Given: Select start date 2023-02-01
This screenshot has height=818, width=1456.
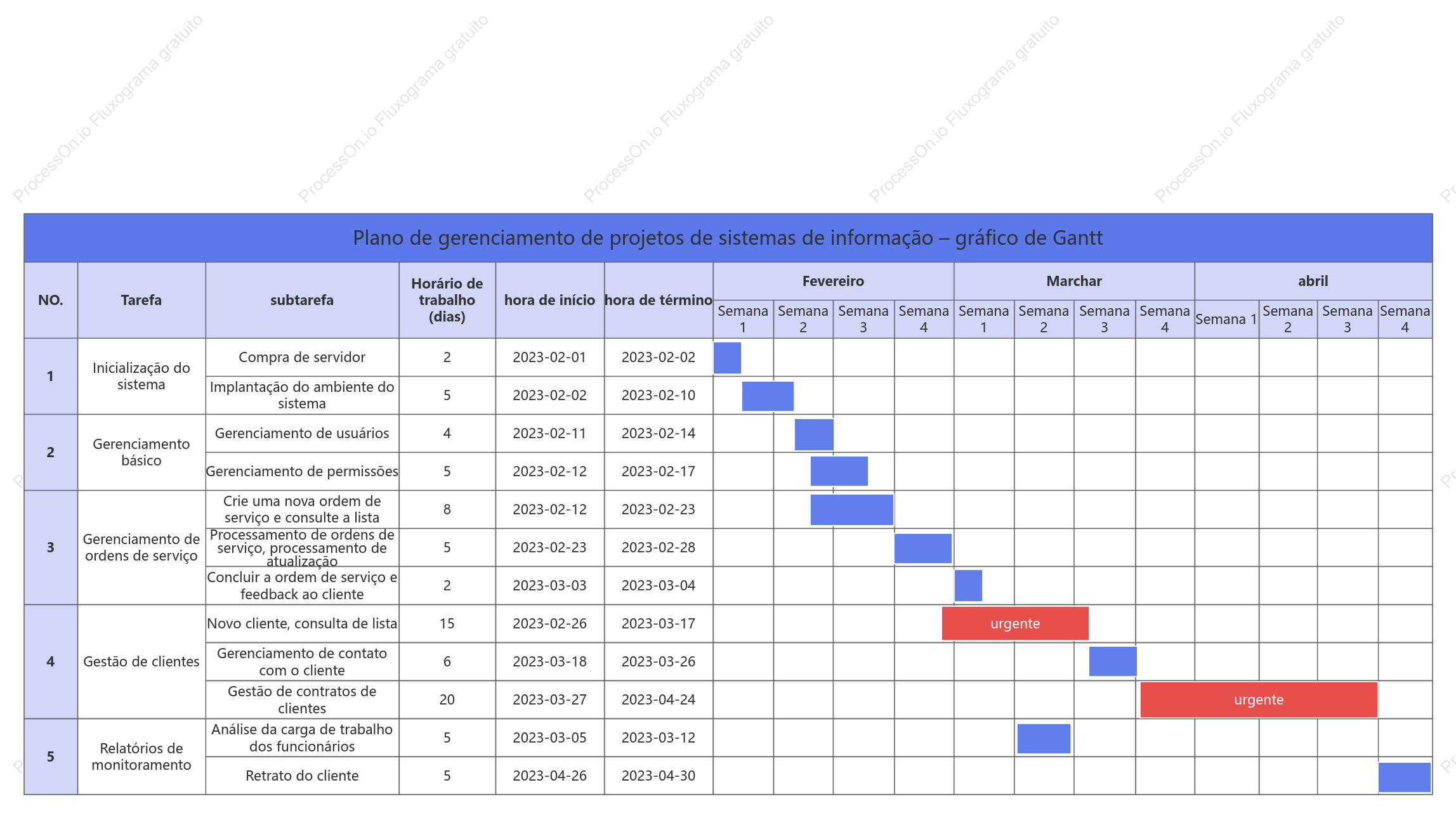Looking at the screenshot, I should (550, 357).
